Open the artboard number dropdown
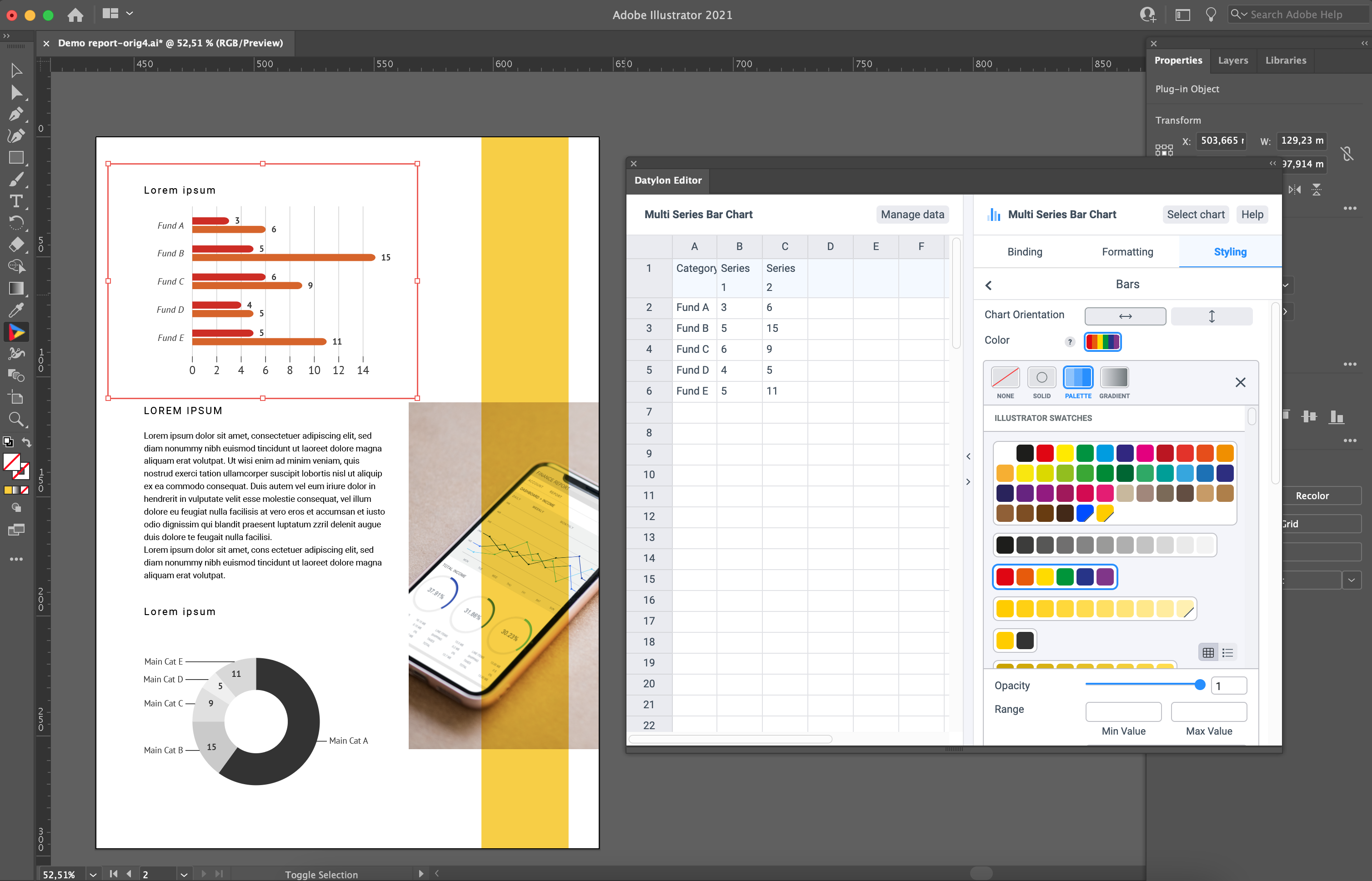Screen dimensions: 1372x881 [x=184, y=874]
